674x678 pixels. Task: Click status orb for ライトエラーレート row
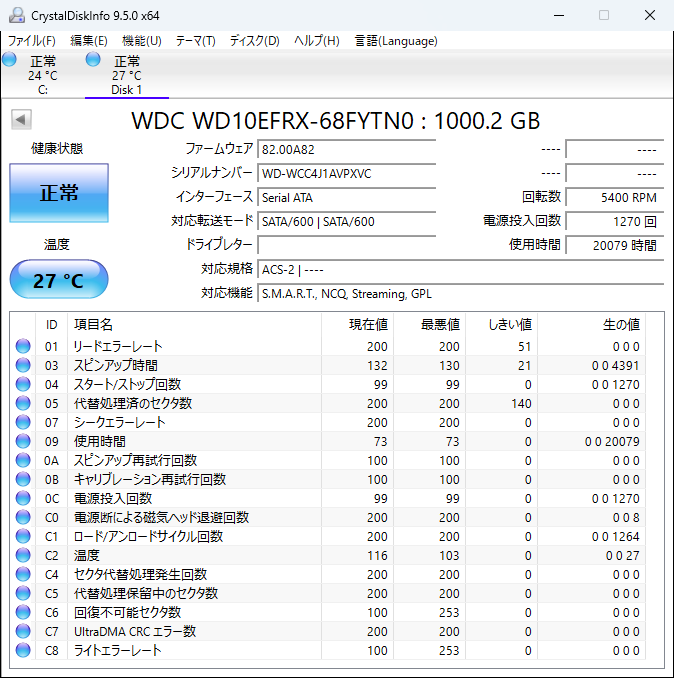click(x=23, y=650)
